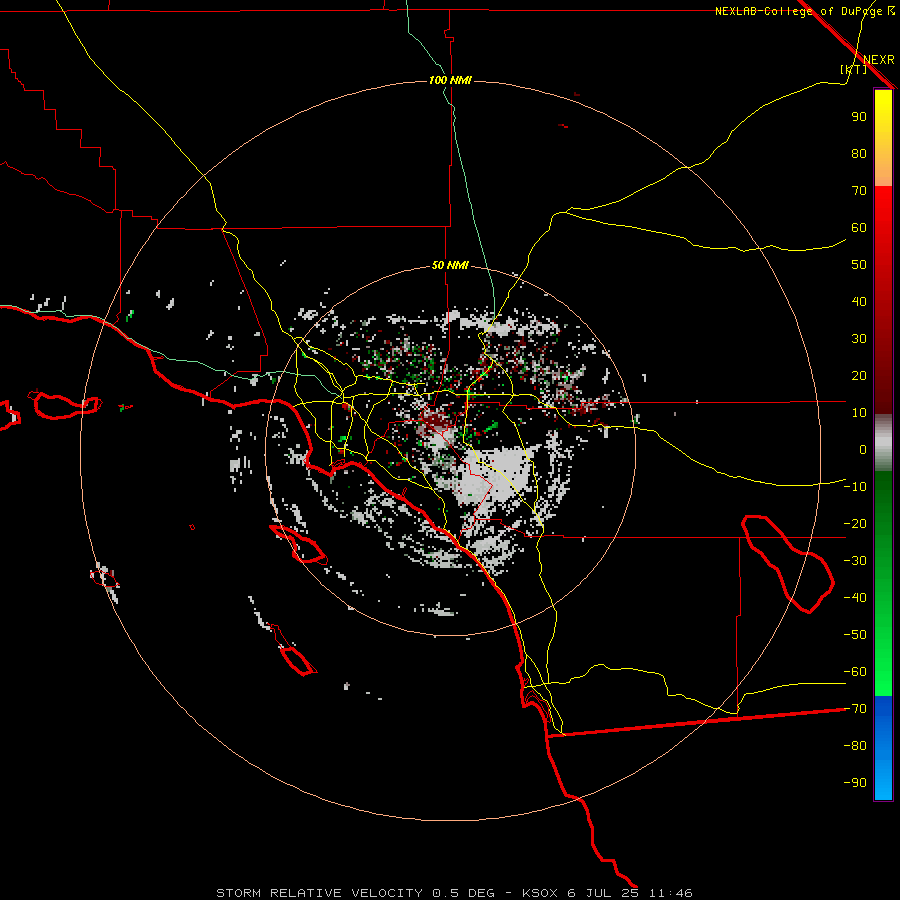This screenshot has width=900, height=900.
Task: Click the KSOX radar site identifier
Action: coord(540,893)
